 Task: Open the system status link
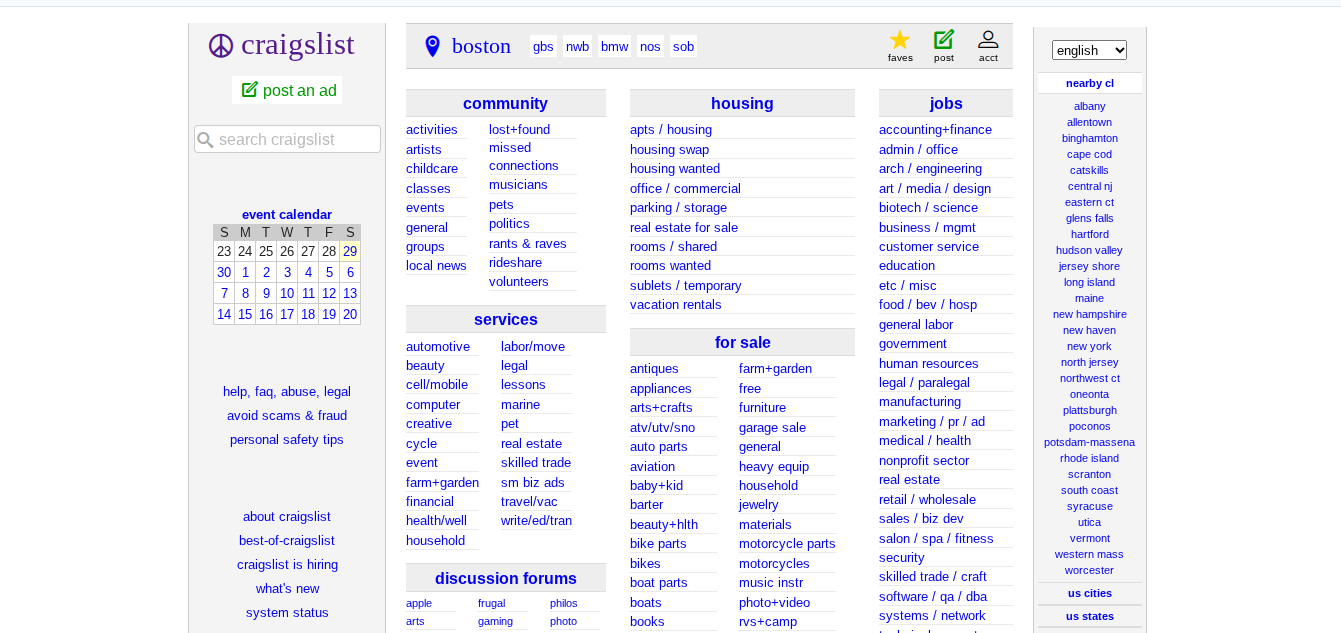[x=287, y=612]
